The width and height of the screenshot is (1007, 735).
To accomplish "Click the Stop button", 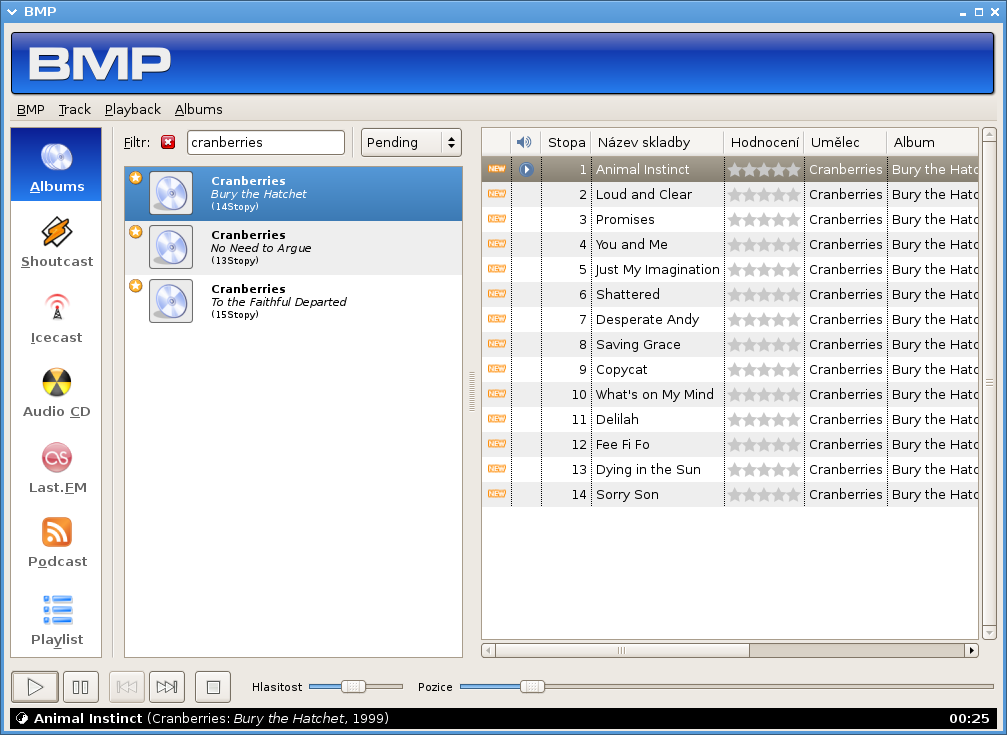I will click(x=213, y=687).
